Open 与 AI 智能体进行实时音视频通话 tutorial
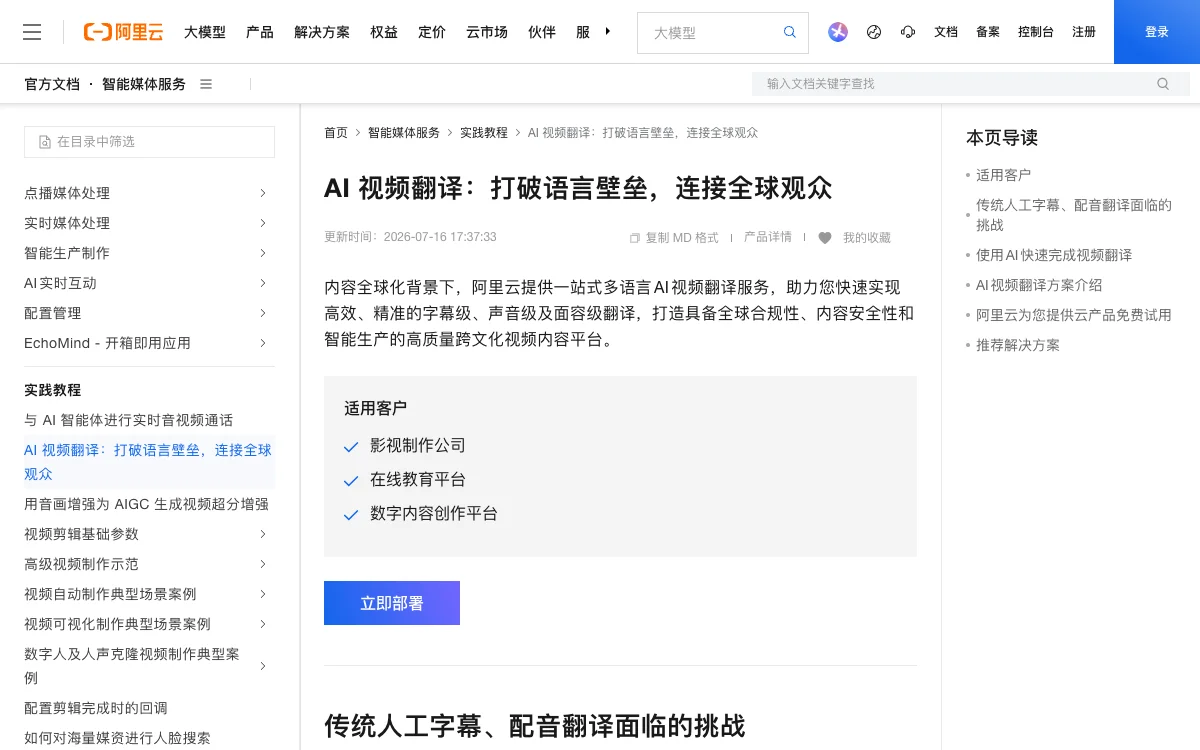 128,420
